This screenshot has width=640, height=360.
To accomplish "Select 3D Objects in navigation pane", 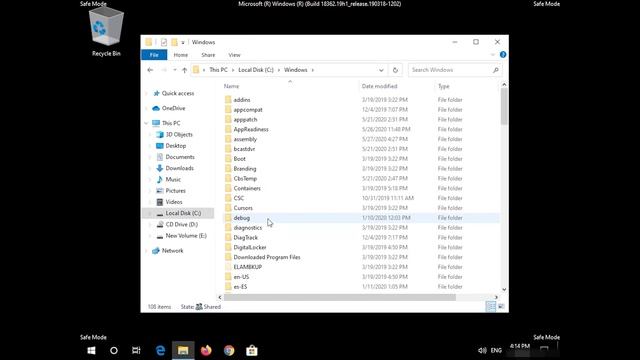I will [x=179, y=134].
